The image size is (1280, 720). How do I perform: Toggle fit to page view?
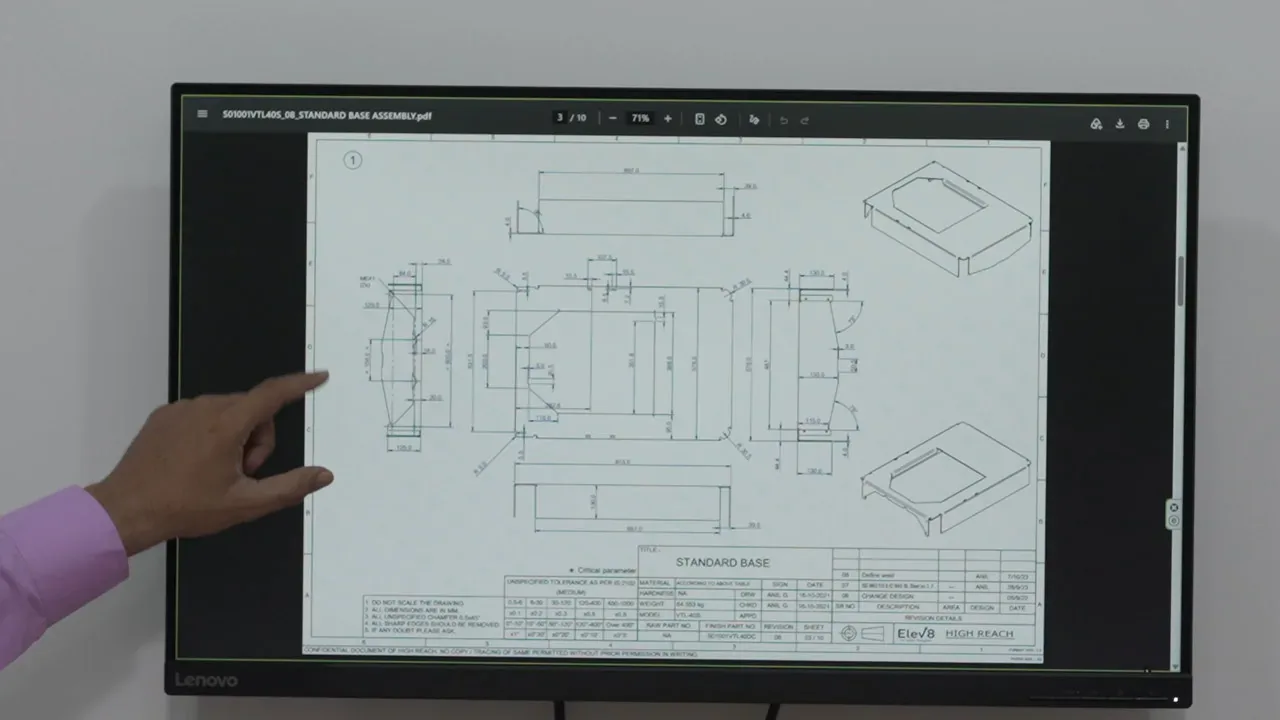699,119
